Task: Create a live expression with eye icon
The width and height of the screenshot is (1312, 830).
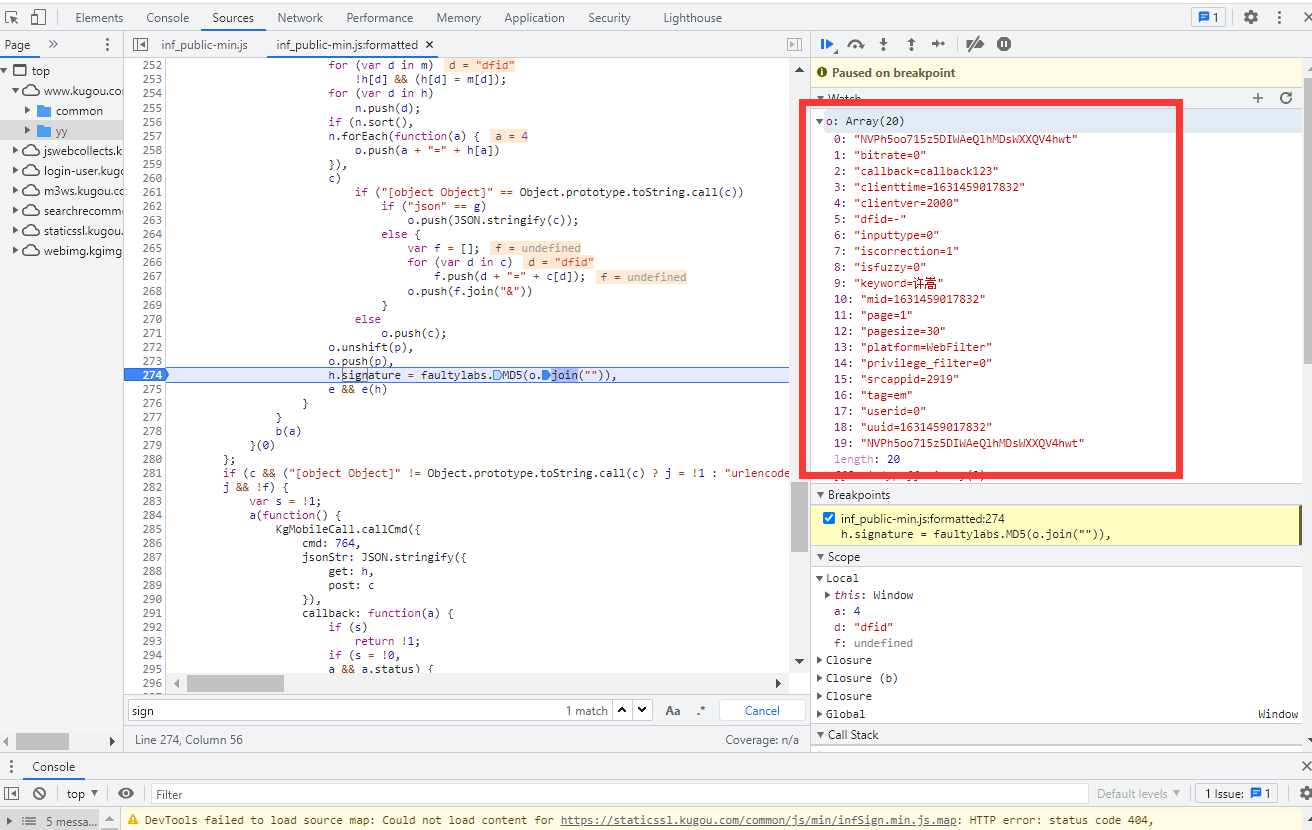Action: point(126,793)
